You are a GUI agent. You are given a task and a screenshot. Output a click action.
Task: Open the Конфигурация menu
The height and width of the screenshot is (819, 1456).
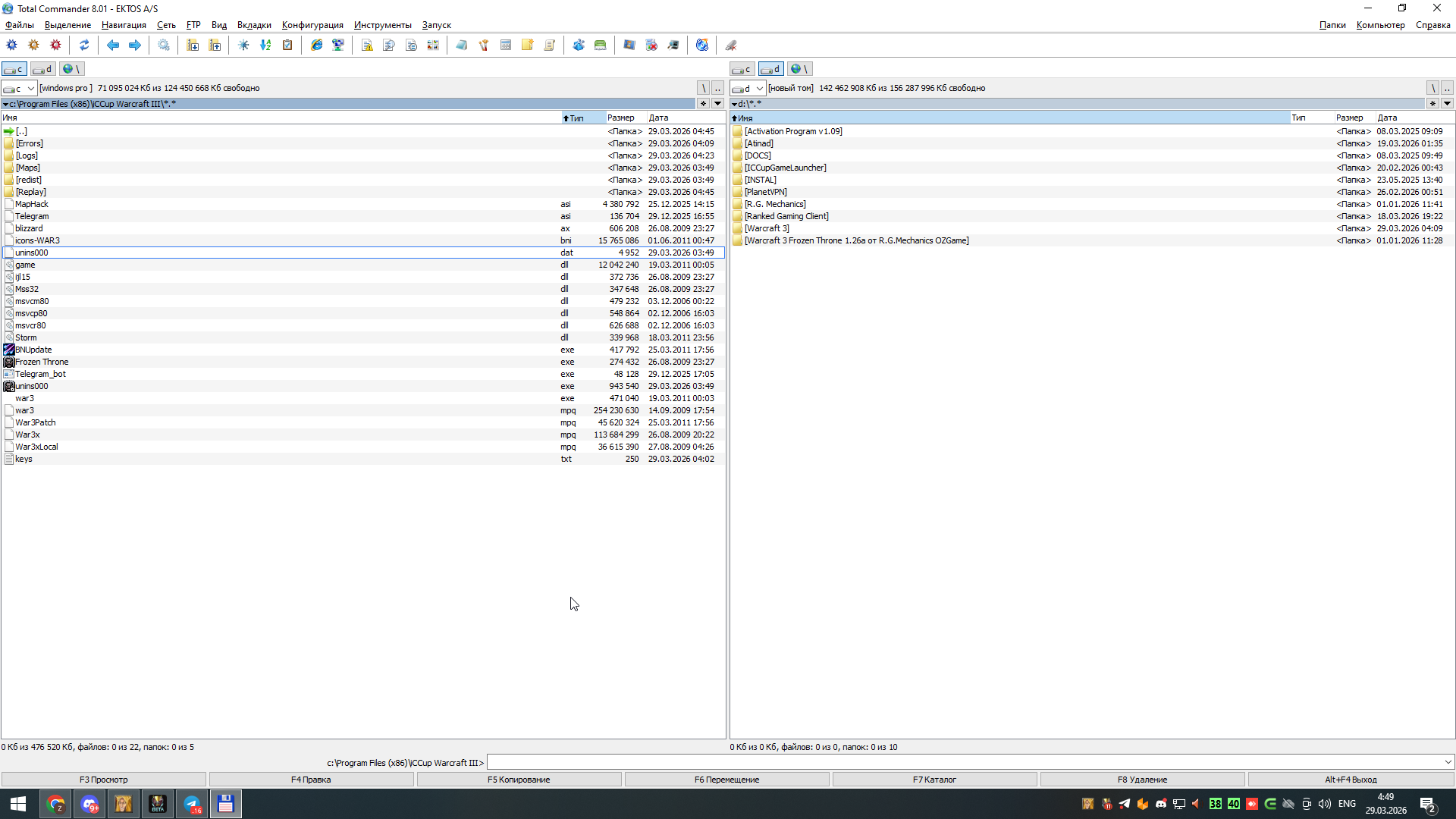point(312,25)
